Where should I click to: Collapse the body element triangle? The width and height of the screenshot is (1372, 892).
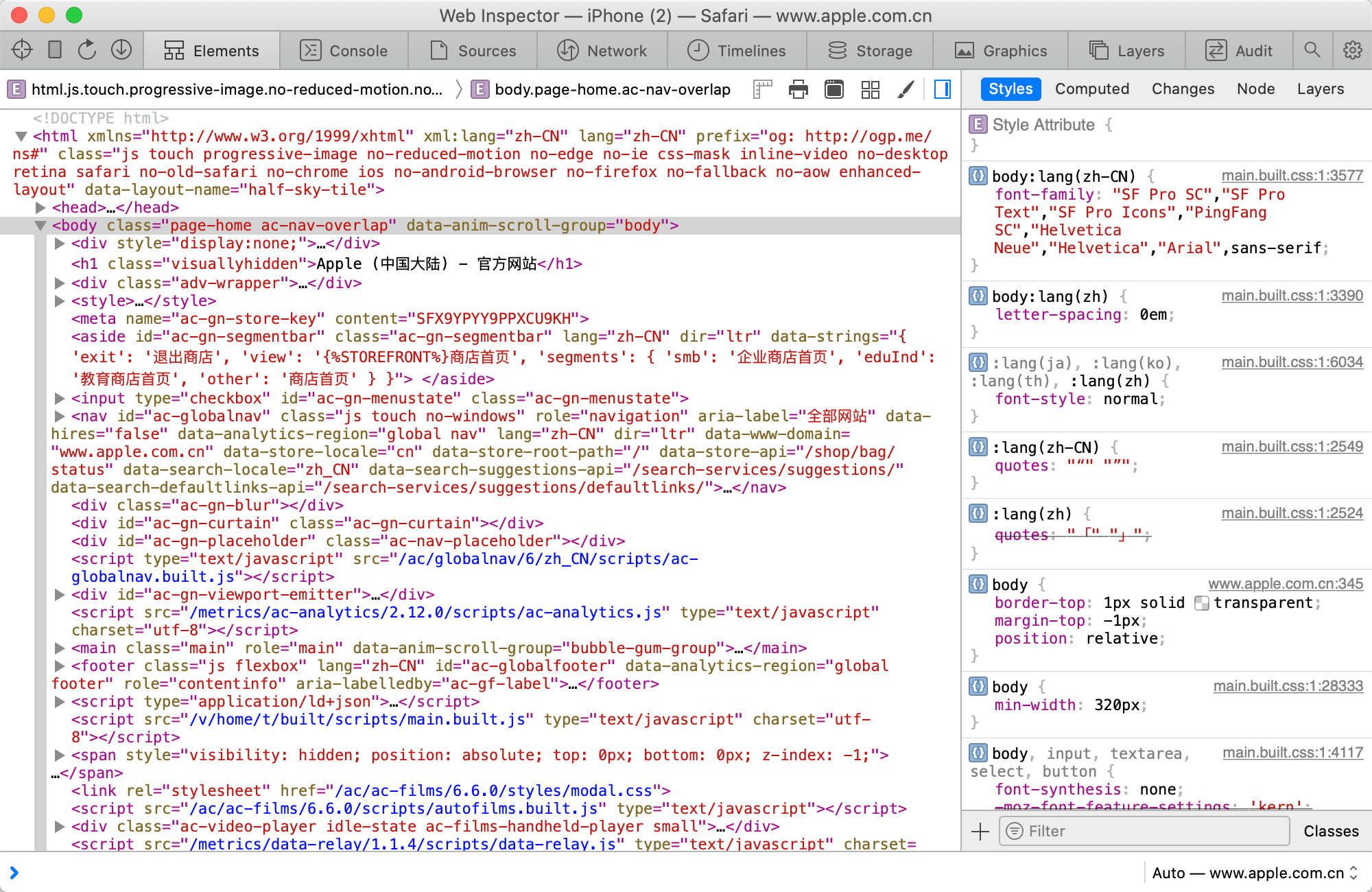point(40,225)
